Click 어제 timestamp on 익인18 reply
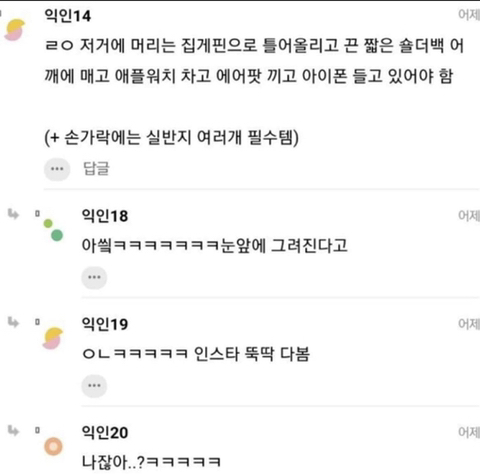Image resolution: width=480 pixels, height=474 pixels. click(x=469, y=216)
